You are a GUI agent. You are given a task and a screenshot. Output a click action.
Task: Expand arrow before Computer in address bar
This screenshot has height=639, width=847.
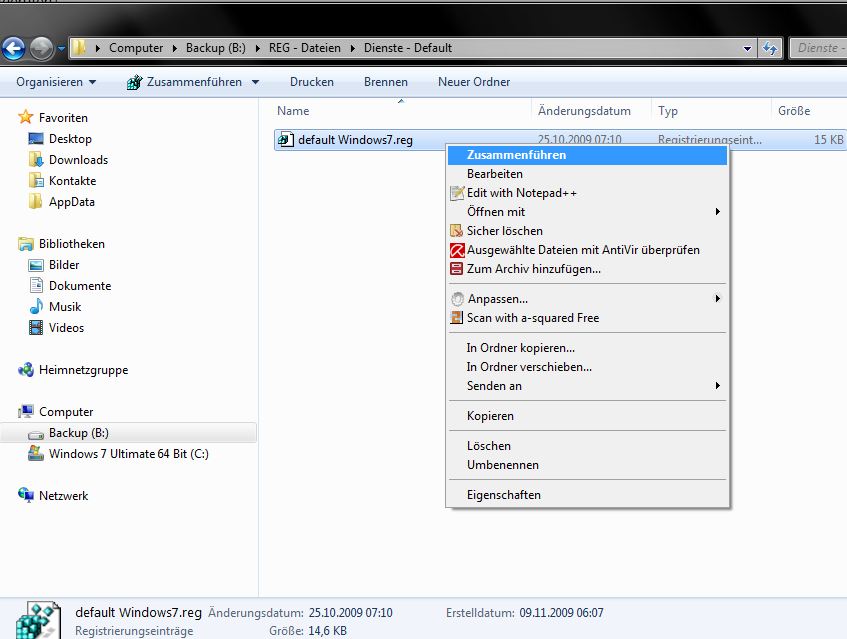98,48
